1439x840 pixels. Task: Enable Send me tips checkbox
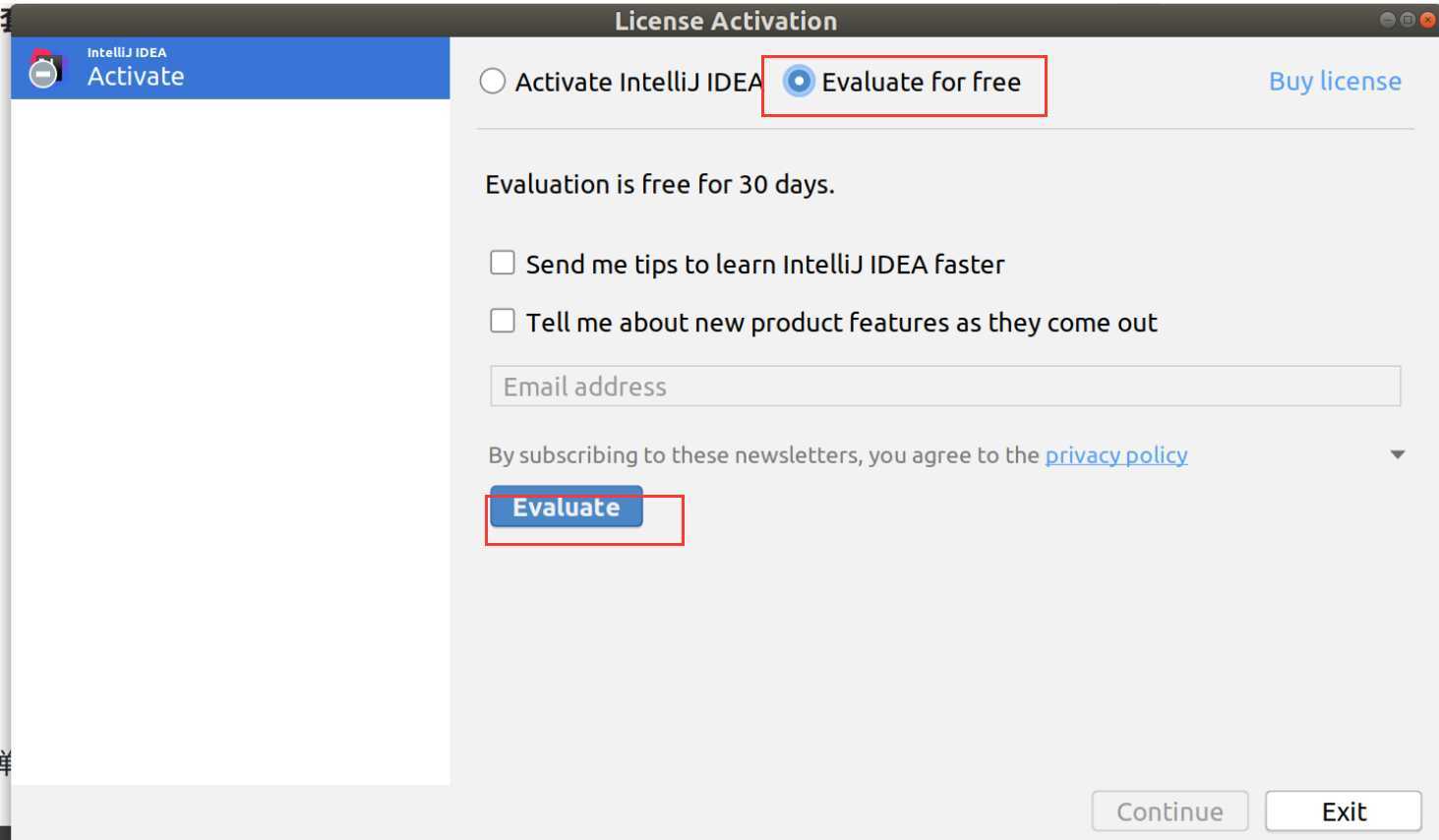tap(503, 263)
